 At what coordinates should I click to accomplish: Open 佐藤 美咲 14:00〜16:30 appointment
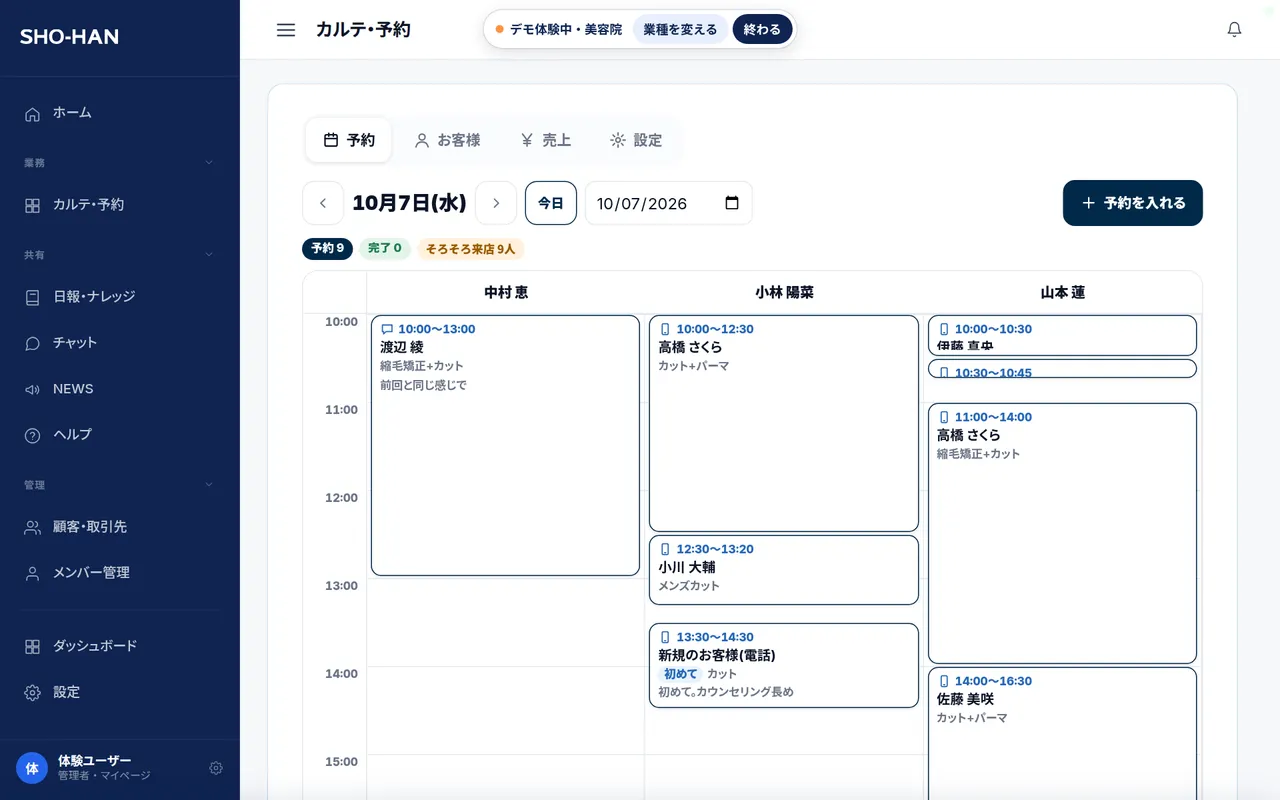coord(1062,734)
